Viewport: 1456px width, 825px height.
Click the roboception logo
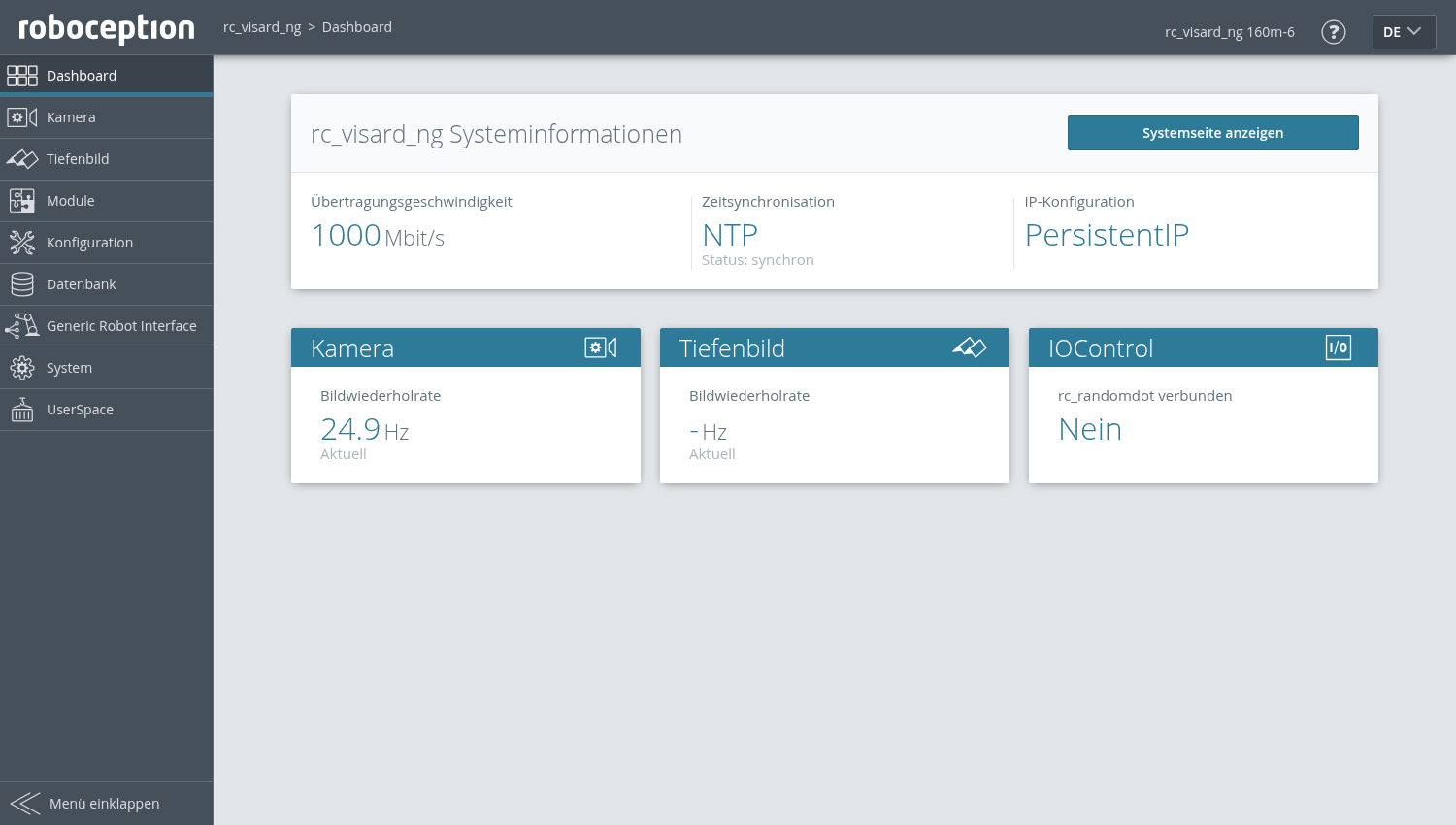click(104, 28)
